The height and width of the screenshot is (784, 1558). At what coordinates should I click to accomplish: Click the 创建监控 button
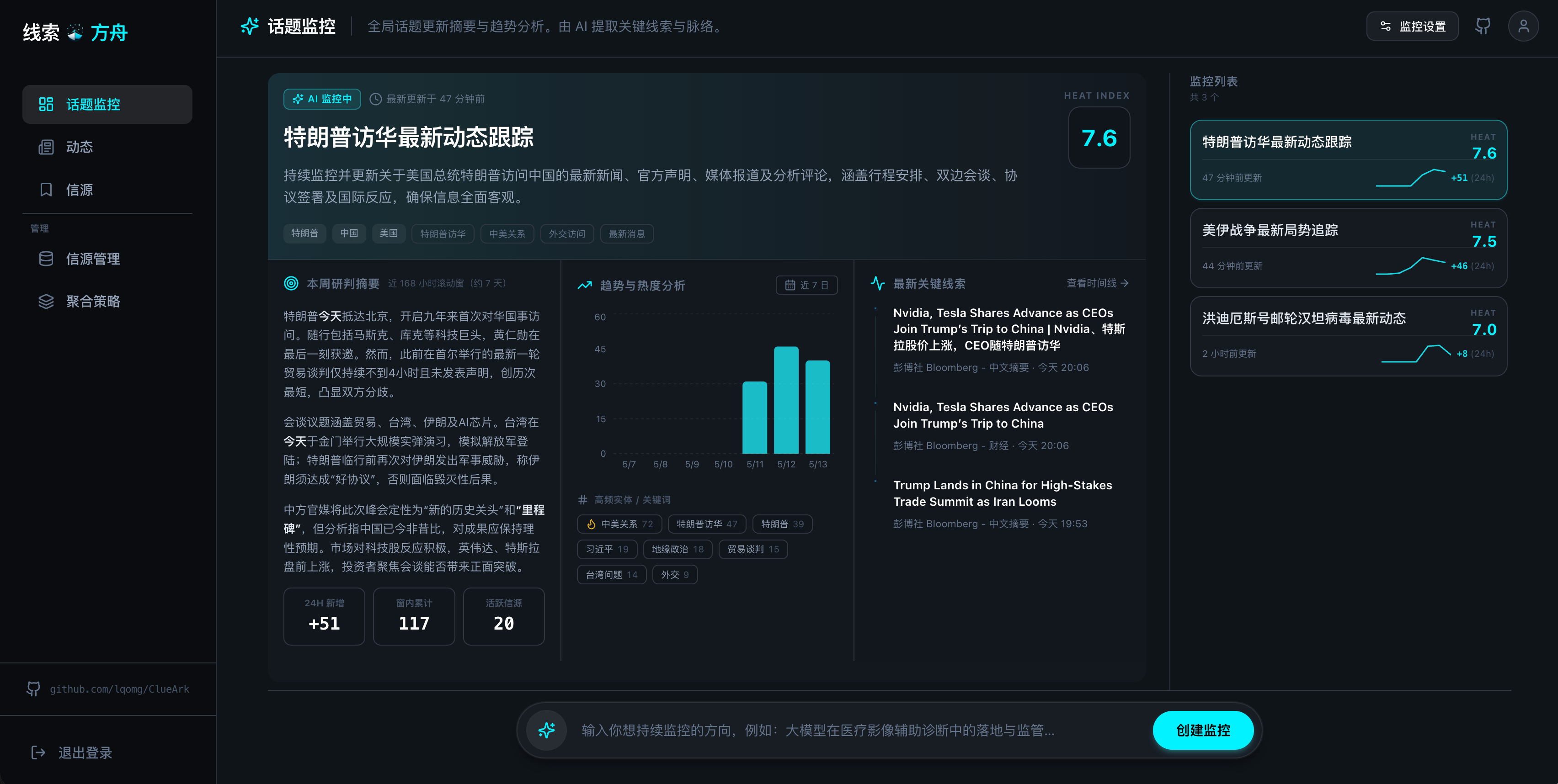[1202, 730]
